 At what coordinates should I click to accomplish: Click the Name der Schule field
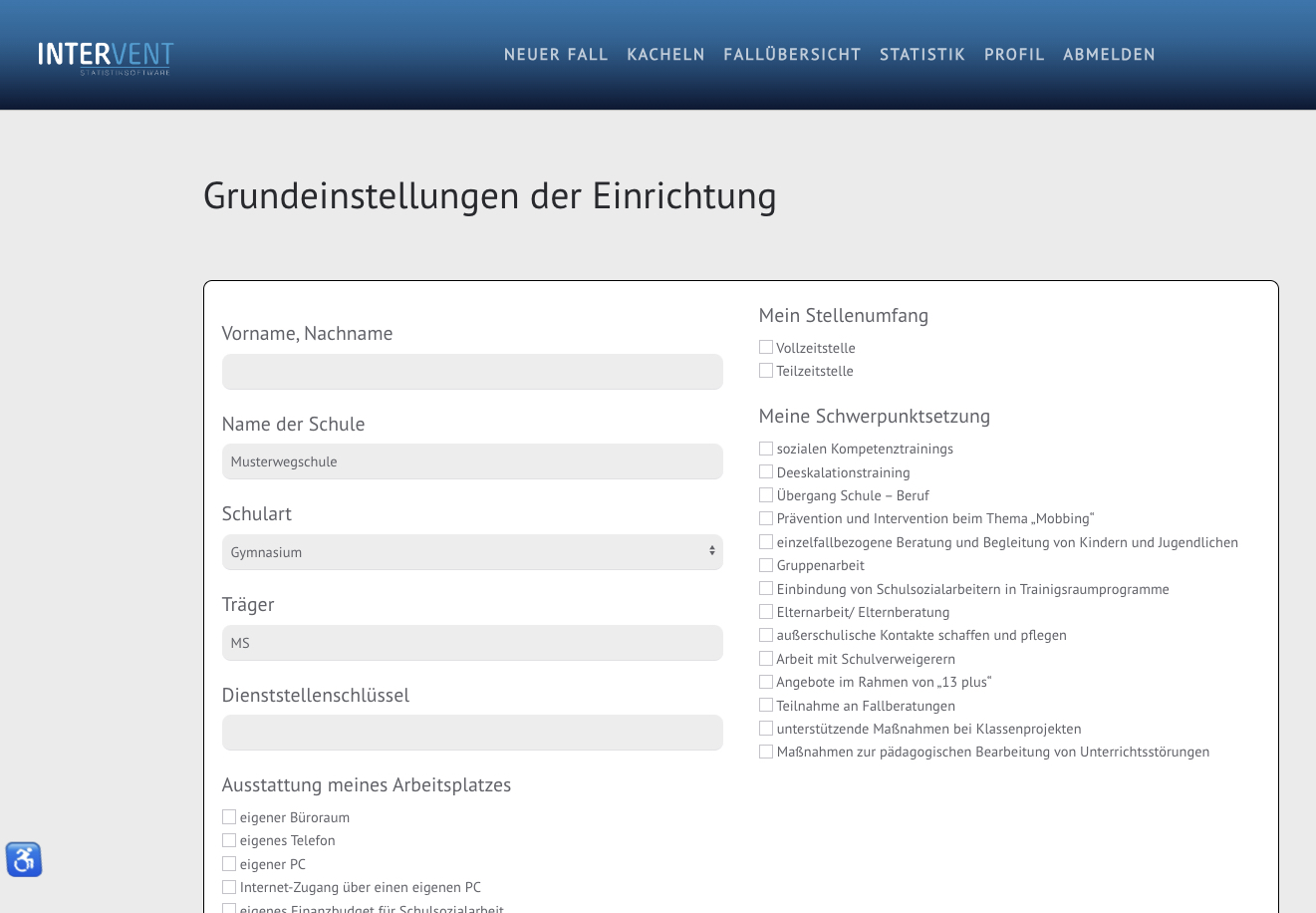click(x=471, y=461)
